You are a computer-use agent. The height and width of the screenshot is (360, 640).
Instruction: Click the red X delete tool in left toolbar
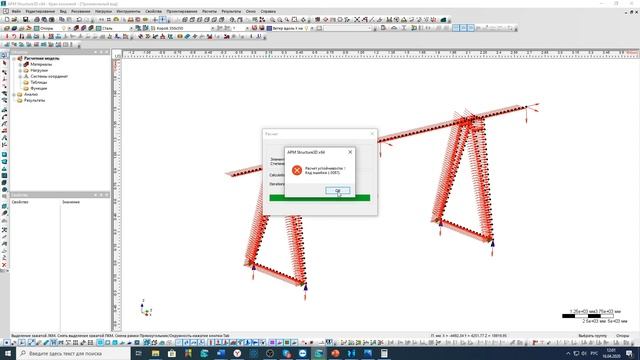tap(4, 265)
